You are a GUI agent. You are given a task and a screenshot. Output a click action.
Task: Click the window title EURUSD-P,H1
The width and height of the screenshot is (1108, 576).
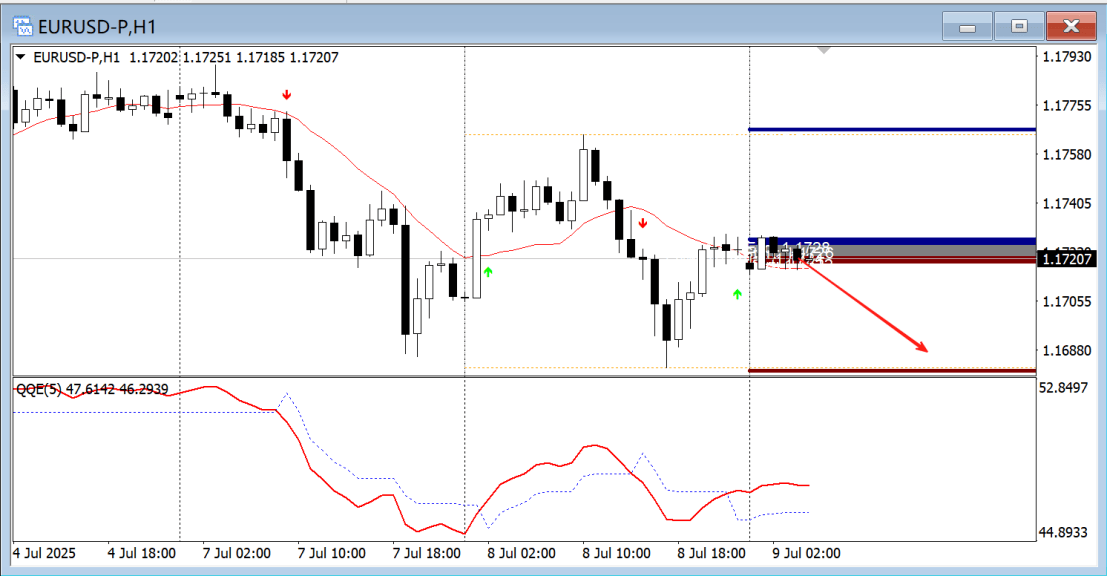97,27
